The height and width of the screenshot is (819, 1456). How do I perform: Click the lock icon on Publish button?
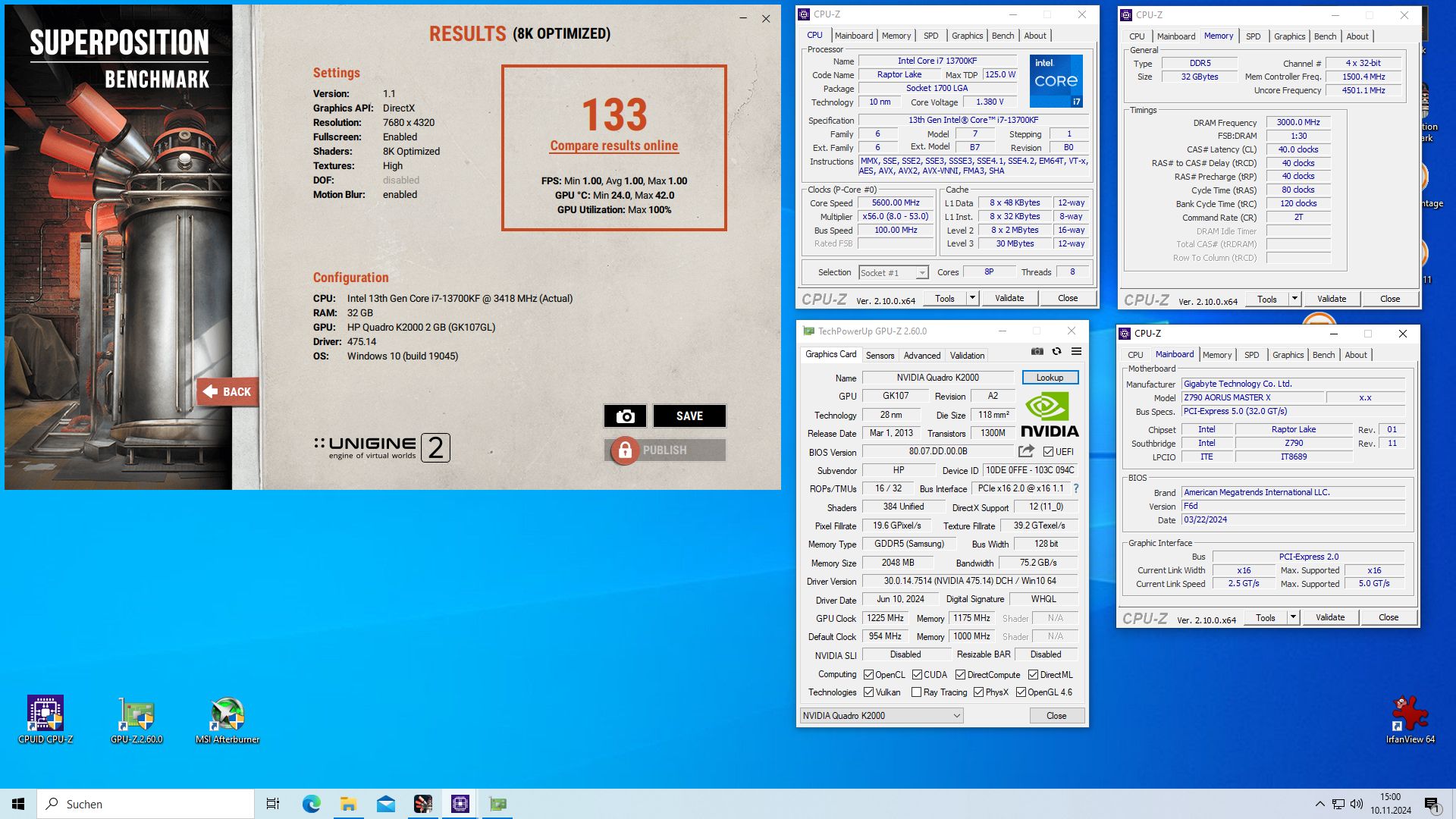coord(624,450)
